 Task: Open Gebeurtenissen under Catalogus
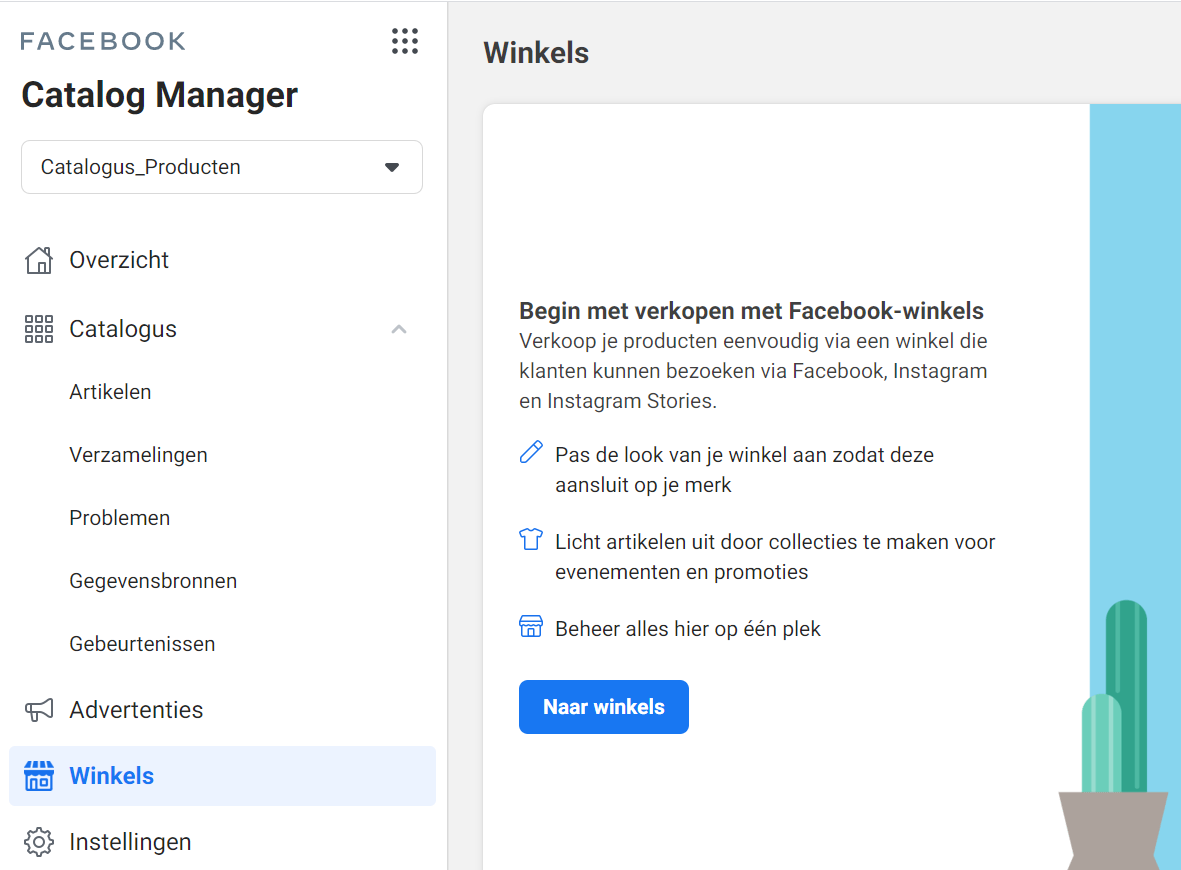tap(142, 644)
